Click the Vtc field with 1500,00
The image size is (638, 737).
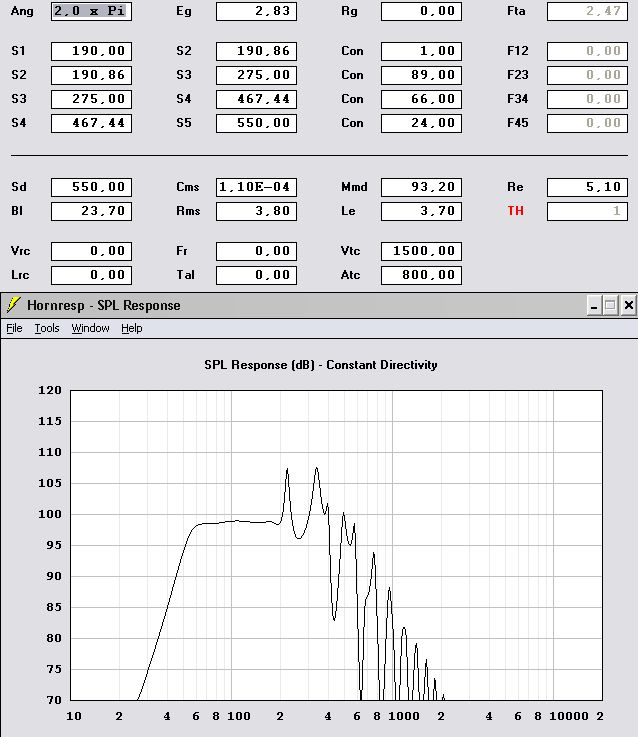tap(421, 251)
